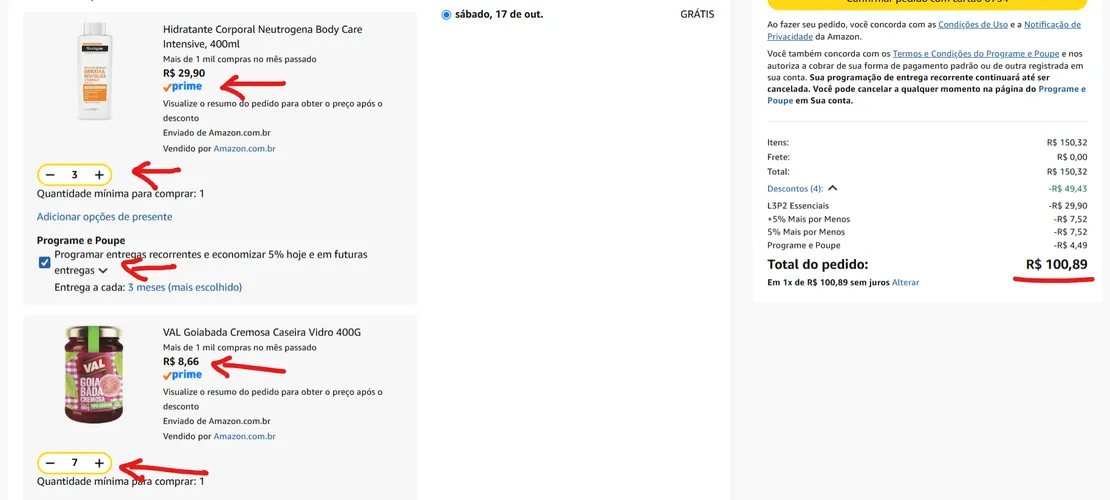Open VAL Goiabada jar product thumbnail
This screenshot has width=1110, height=500.
pyautogui.click(x=95, y=374)
